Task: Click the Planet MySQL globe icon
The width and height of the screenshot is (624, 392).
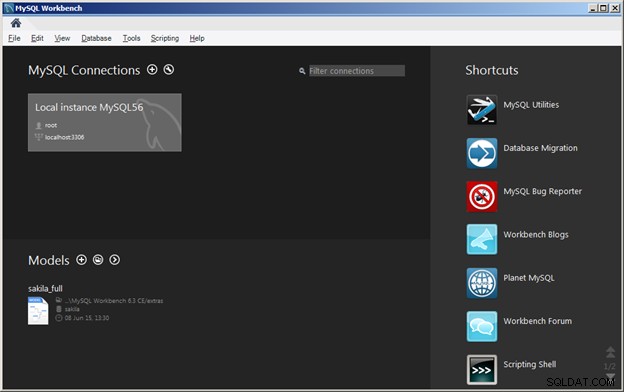Action: tap(482, 283)
